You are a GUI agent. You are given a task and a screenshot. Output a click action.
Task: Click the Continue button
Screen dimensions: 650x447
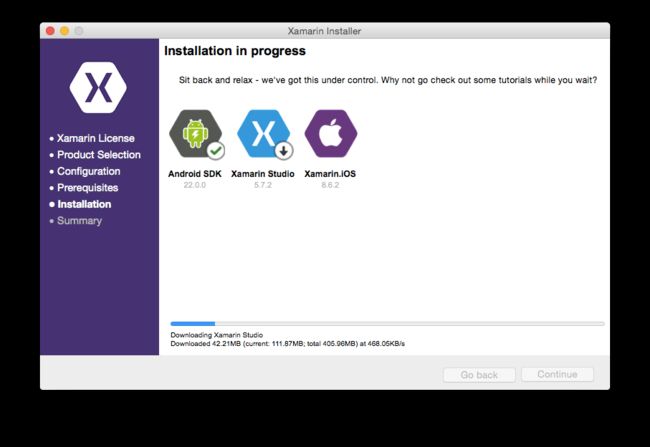click(x=557, y=374)
